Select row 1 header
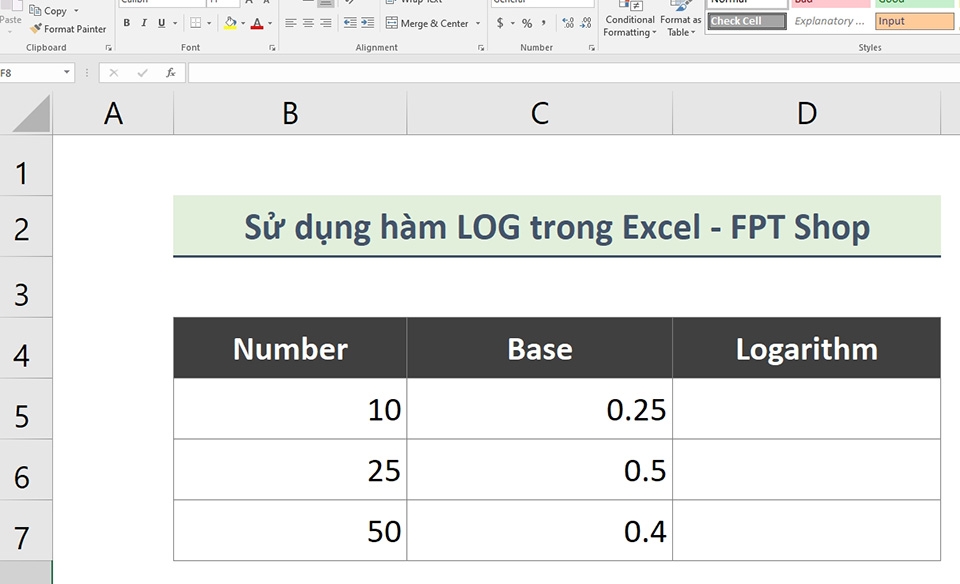This screenshot has width=960, height=584. (x=26, y=165)
